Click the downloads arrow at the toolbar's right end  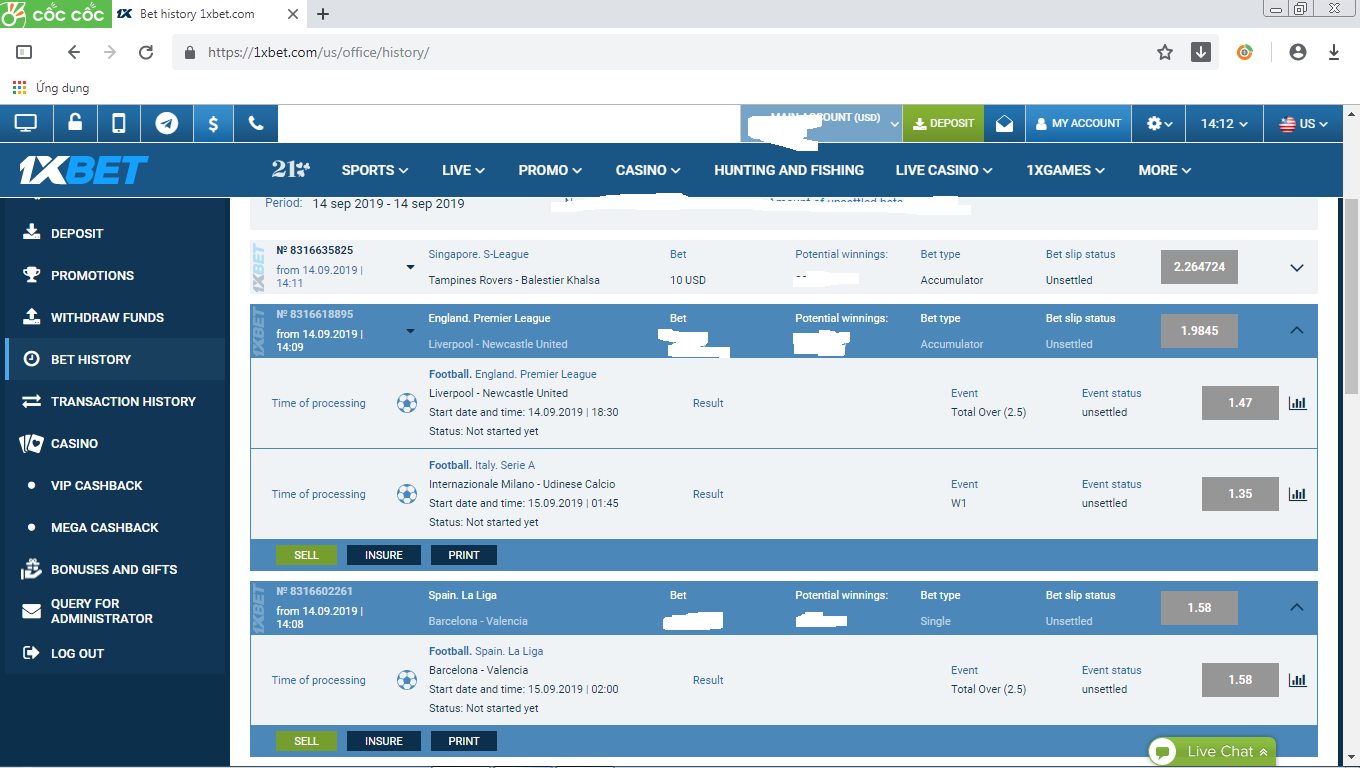(1334, 52)
